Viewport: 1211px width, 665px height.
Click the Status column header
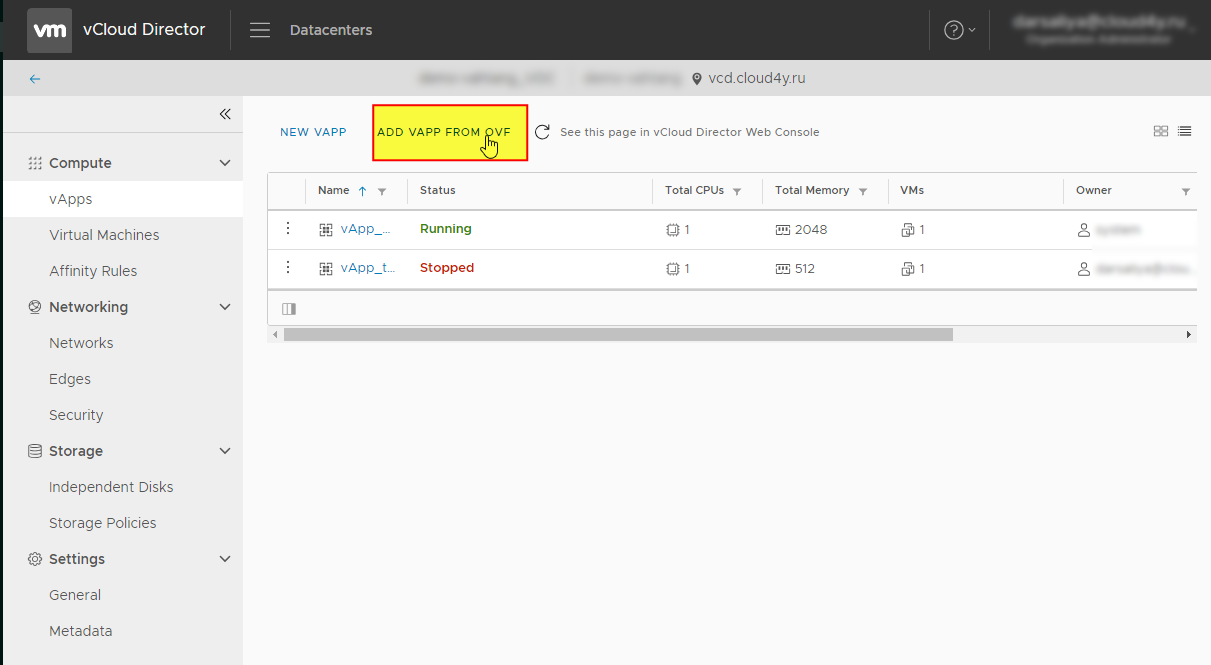(x=438, y=190)
